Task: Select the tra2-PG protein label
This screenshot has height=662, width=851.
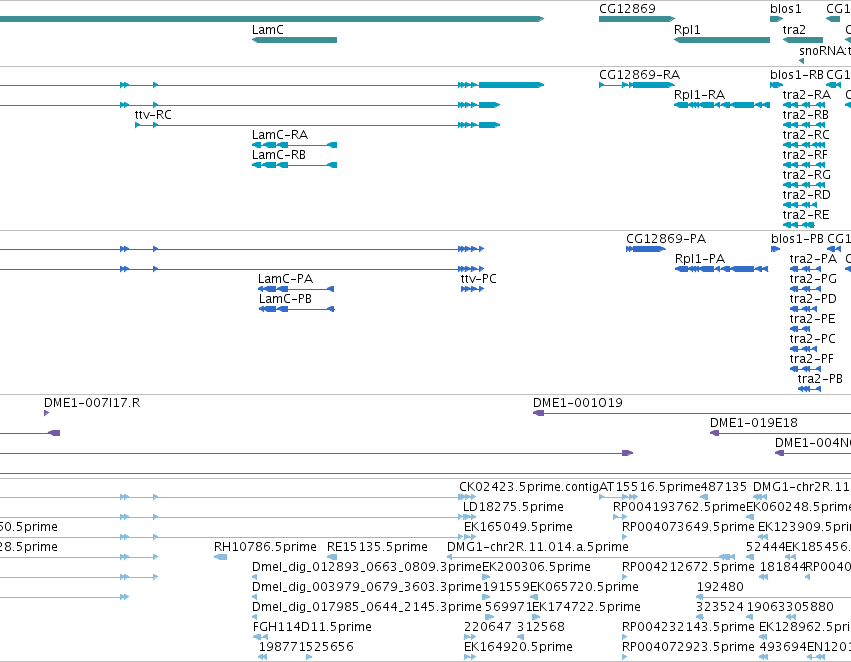Action: pos(813,278)
